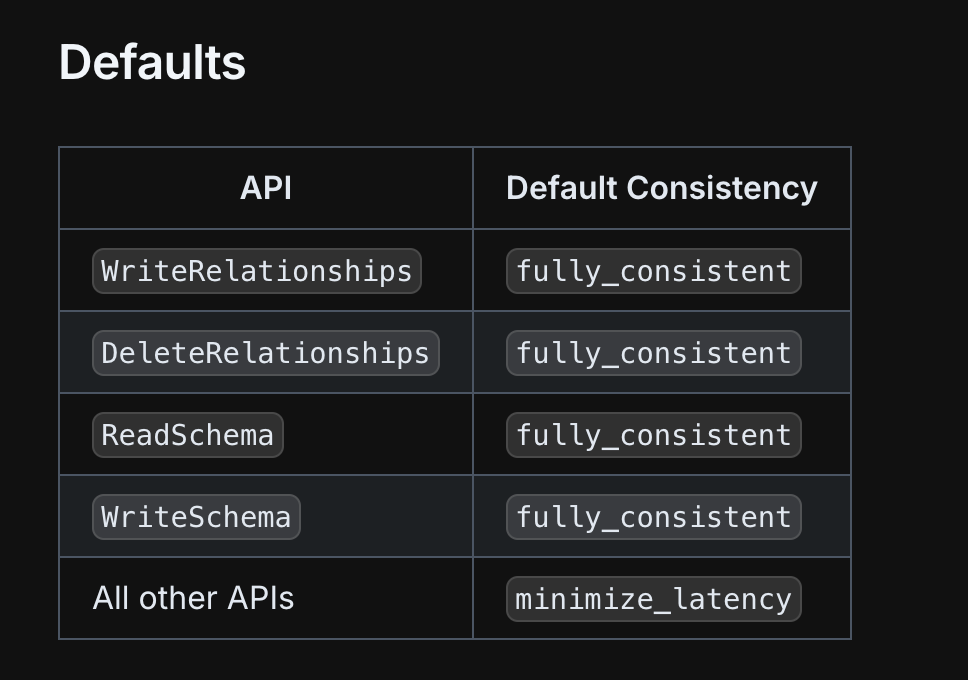Click fully_consistent in the DeleteRelationships row
The width and height of the screenshot is (968, 680).
point(654,353)
